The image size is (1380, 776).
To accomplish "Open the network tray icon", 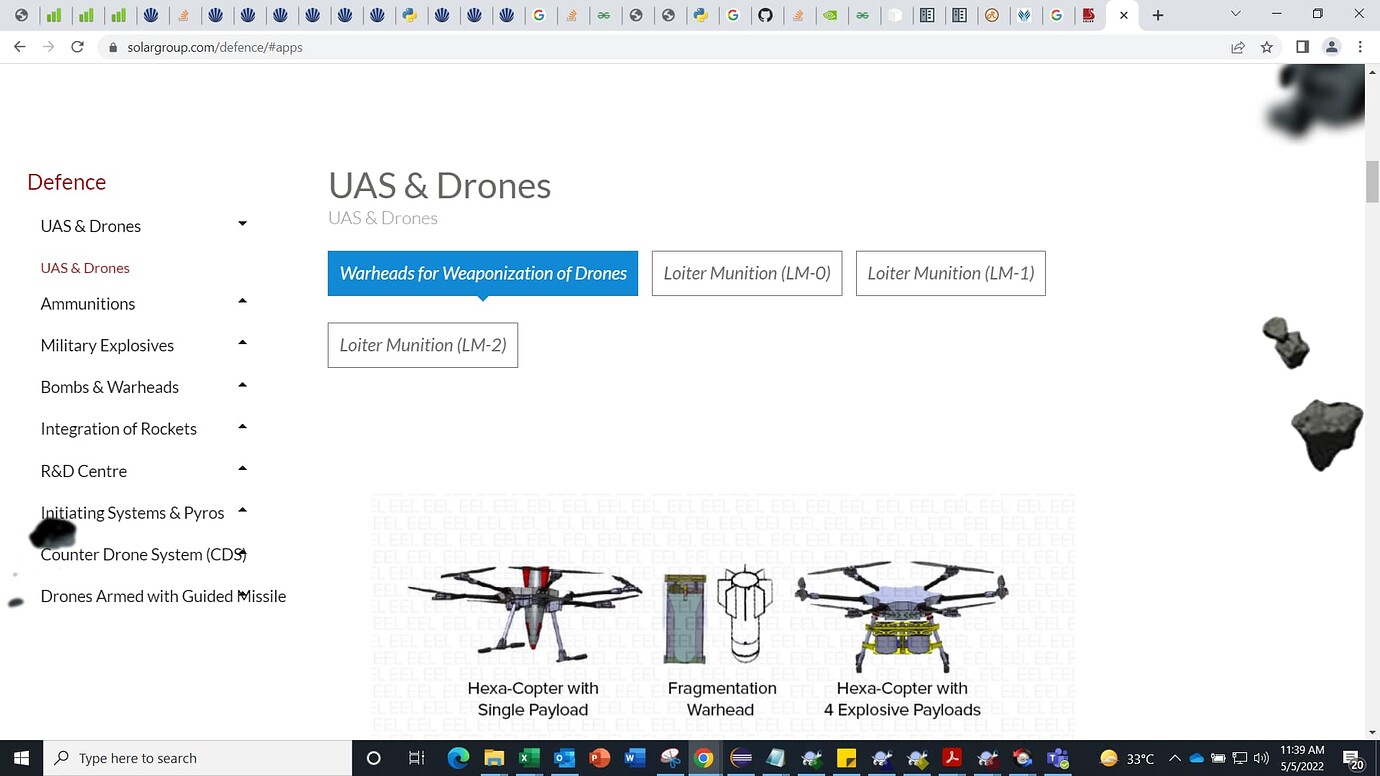I will pyautogui.click(x=1240, y=758).
